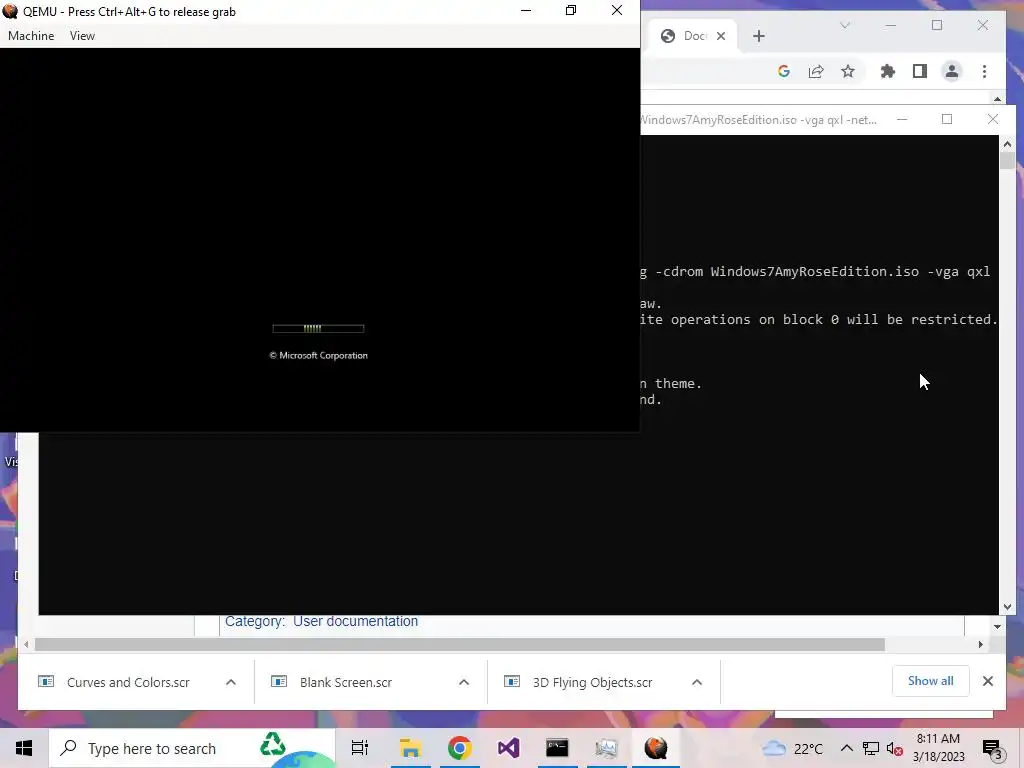Screen dimensions: 1024x768
Task: Toggle the Chrome side panel icon
Action: coord(920,71)
